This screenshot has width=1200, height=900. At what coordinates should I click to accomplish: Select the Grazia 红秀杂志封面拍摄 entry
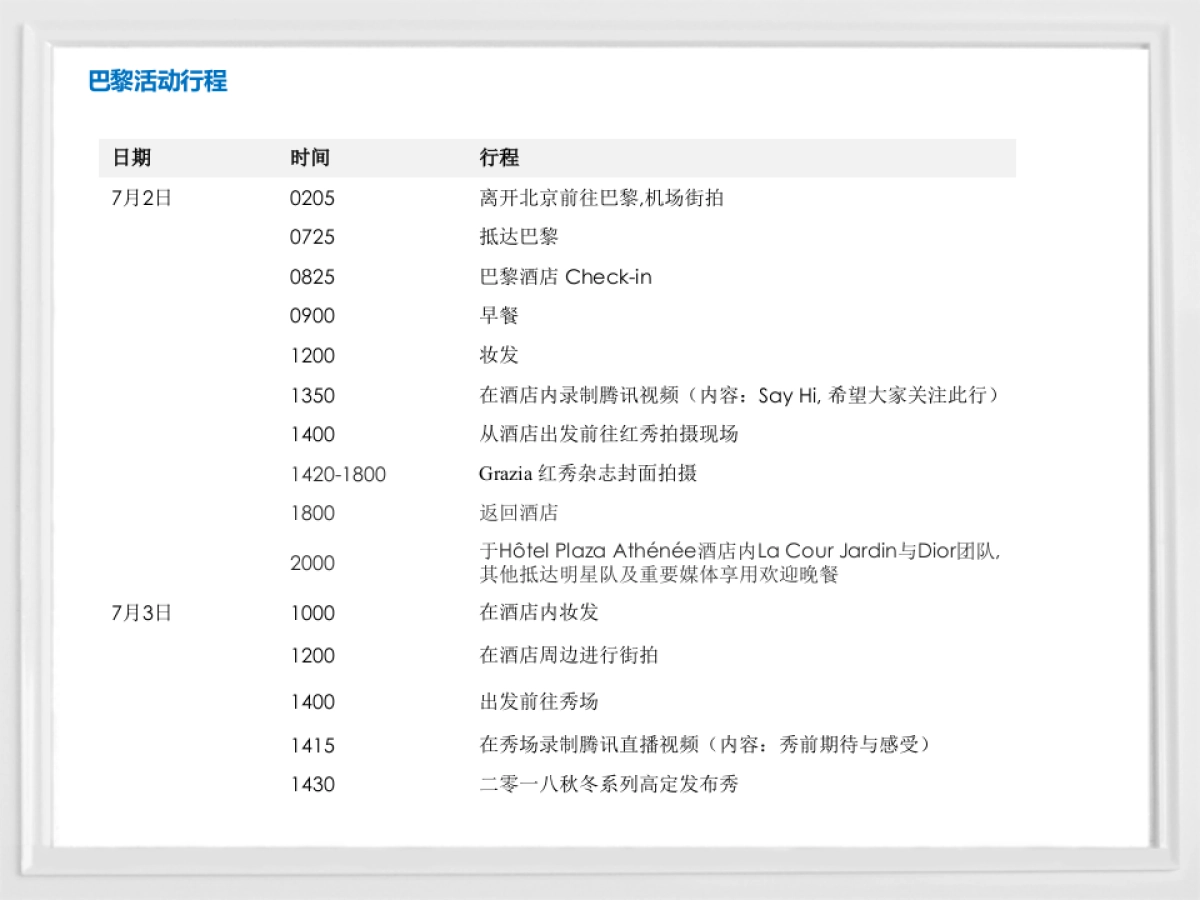[588, 474]
